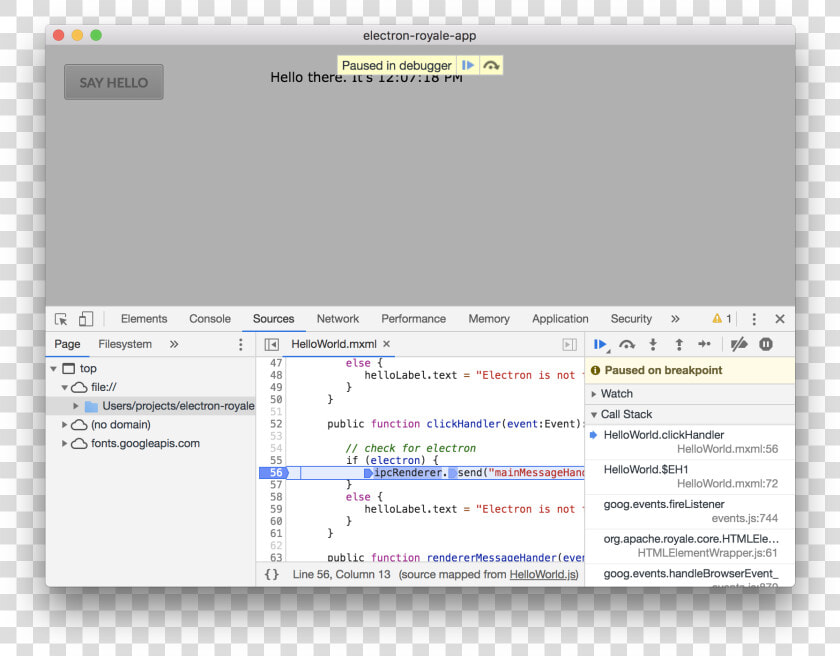Select goog.events.fireListener stack frame
Viewport: 840px width, 656px height.
(x=689, y=511)
